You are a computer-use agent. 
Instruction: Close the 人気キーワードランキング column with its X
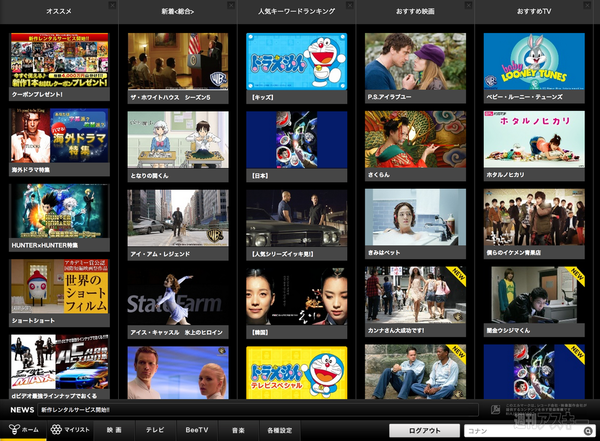coord(349,5)
